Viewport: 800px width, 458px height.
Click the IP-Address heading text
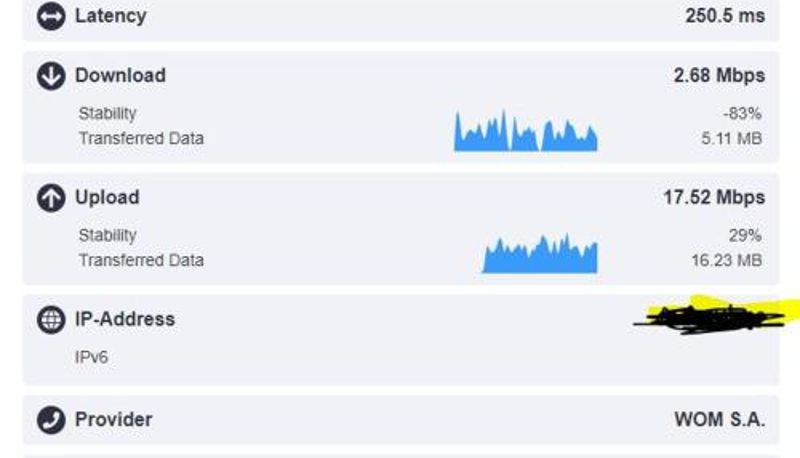coord(124,320)
